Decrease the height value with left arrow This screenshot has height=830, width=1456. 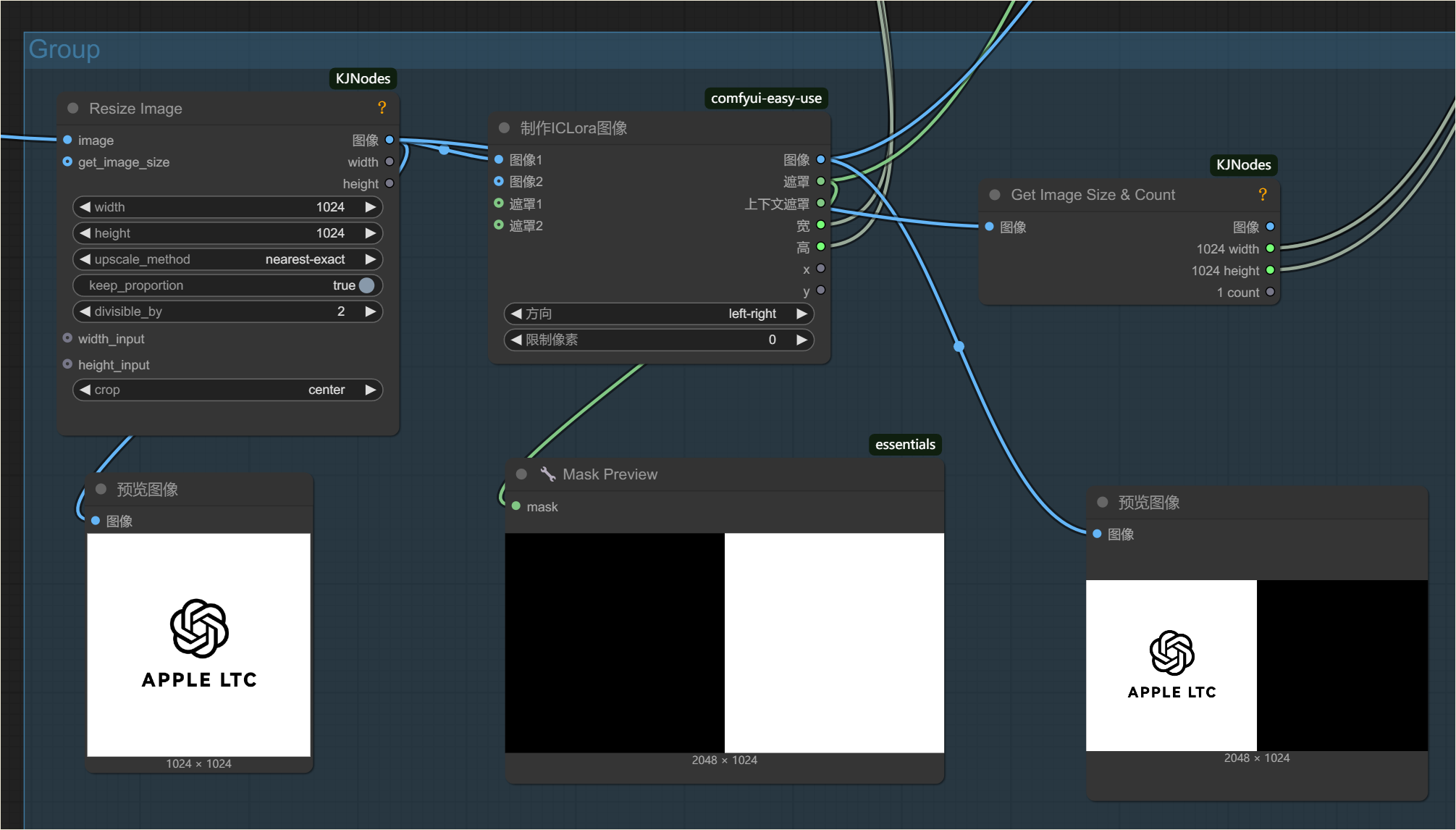coord(85,233)
